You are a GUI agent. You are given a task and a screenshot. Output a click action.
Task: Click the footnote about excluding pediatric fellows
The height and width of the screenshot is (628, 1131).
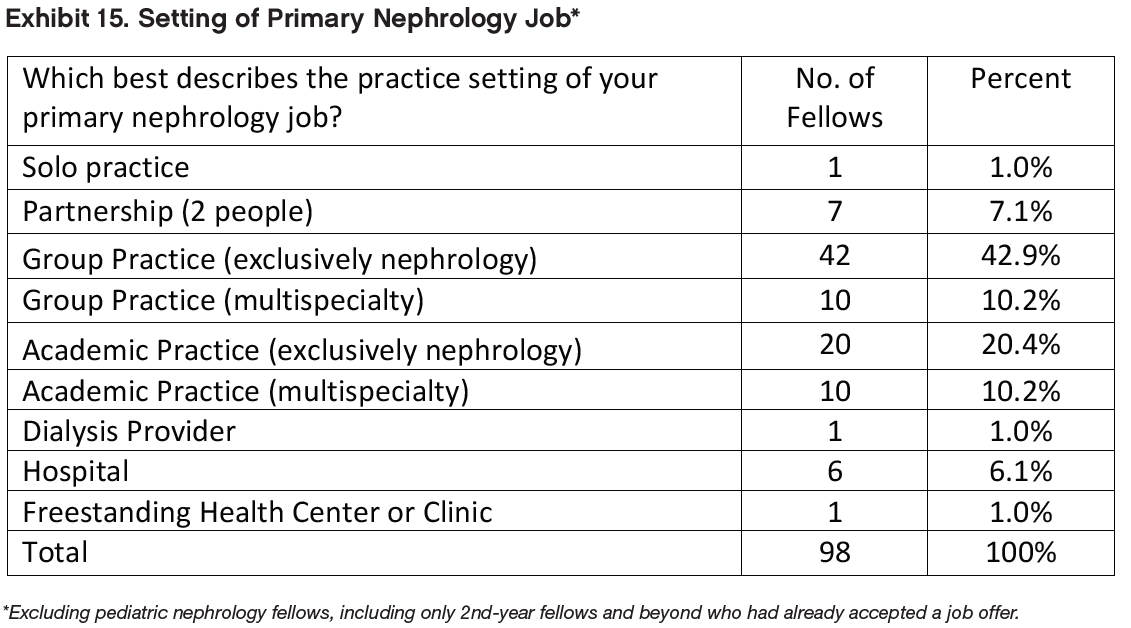tap(511, 612)
